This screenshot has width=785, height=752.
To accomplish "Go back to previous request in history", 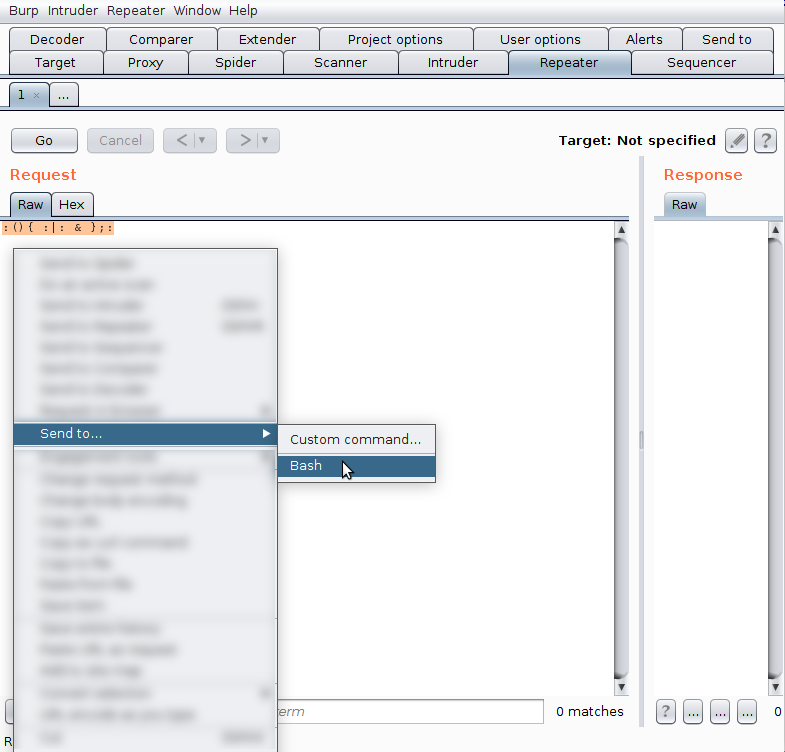I will click(x=182, y=141).
